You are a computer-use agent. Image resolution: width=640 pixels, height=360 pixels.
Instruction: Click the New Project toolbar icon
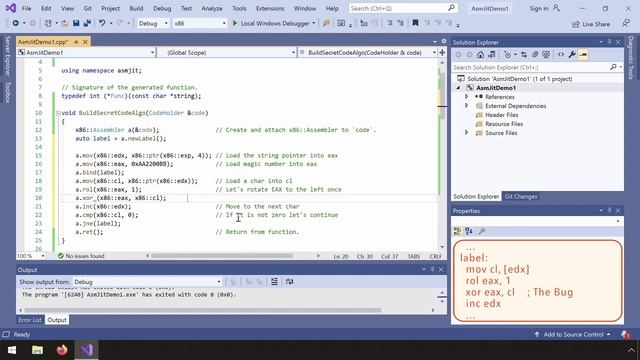(48, 23)
